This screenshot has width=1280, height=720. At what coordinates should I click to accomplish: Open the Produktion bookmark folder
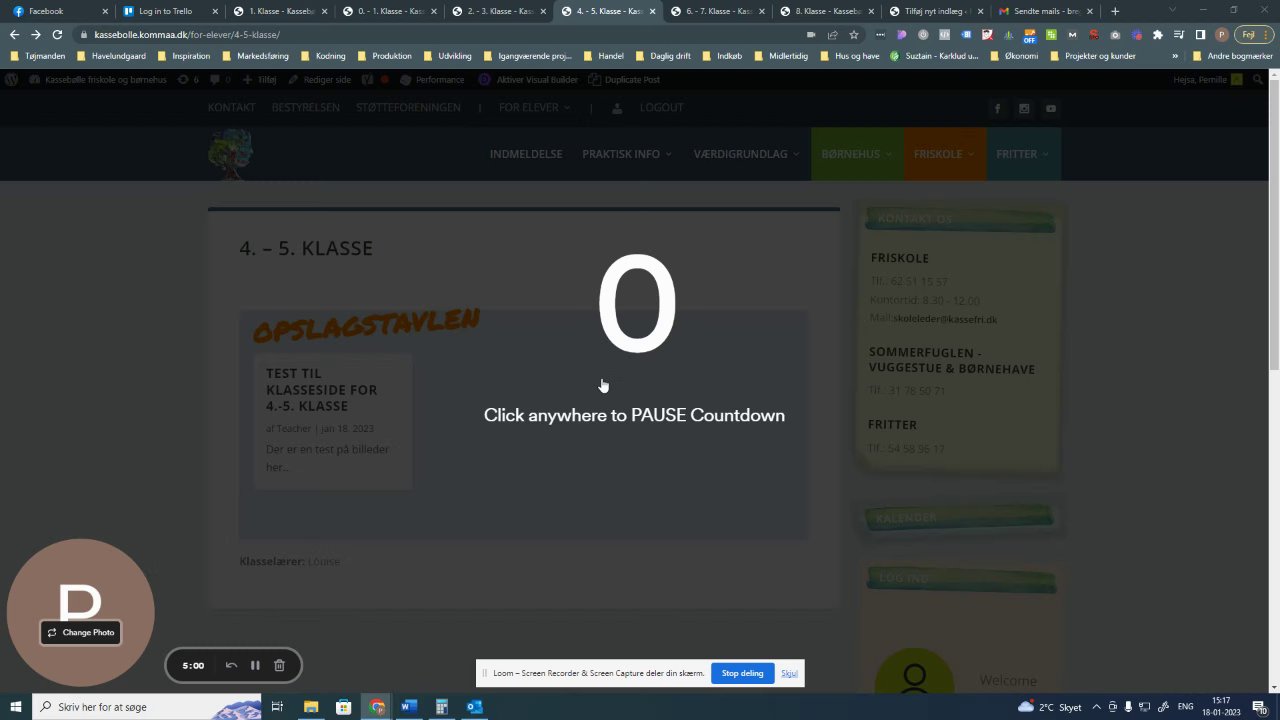point(384,56)
